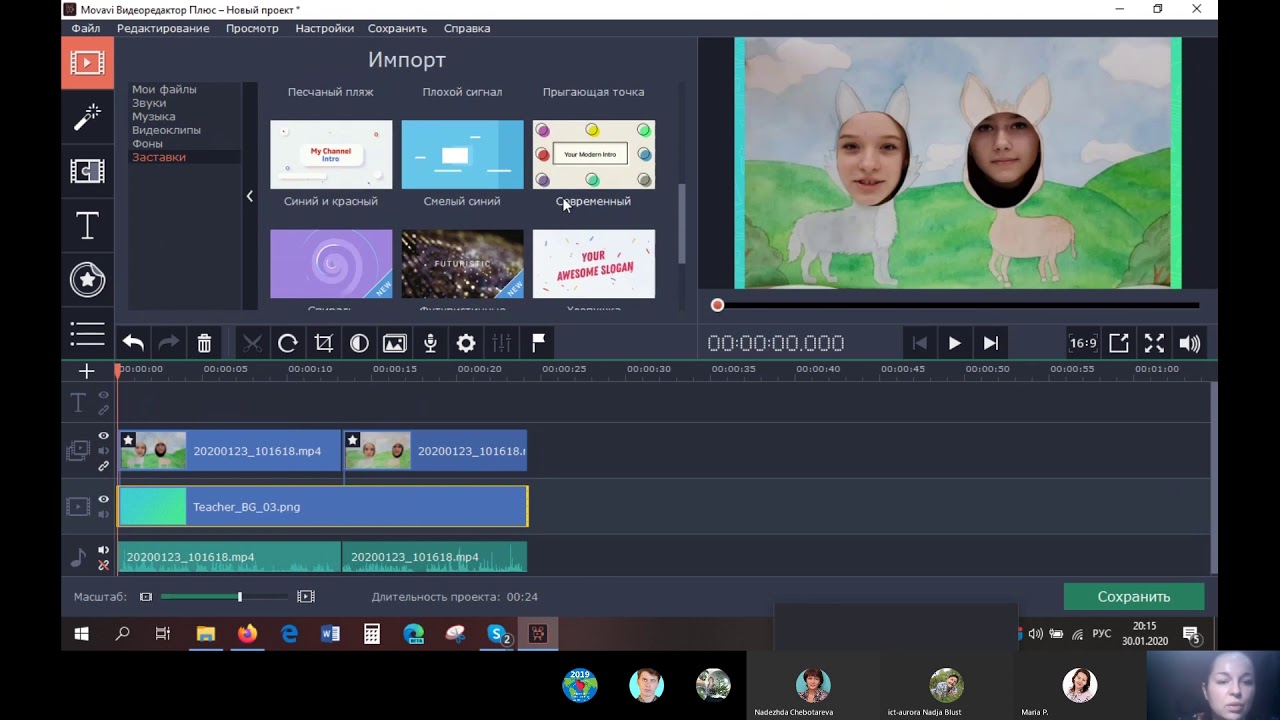
Task: Click the Redo arrow
Action: [x=169, y=343]
